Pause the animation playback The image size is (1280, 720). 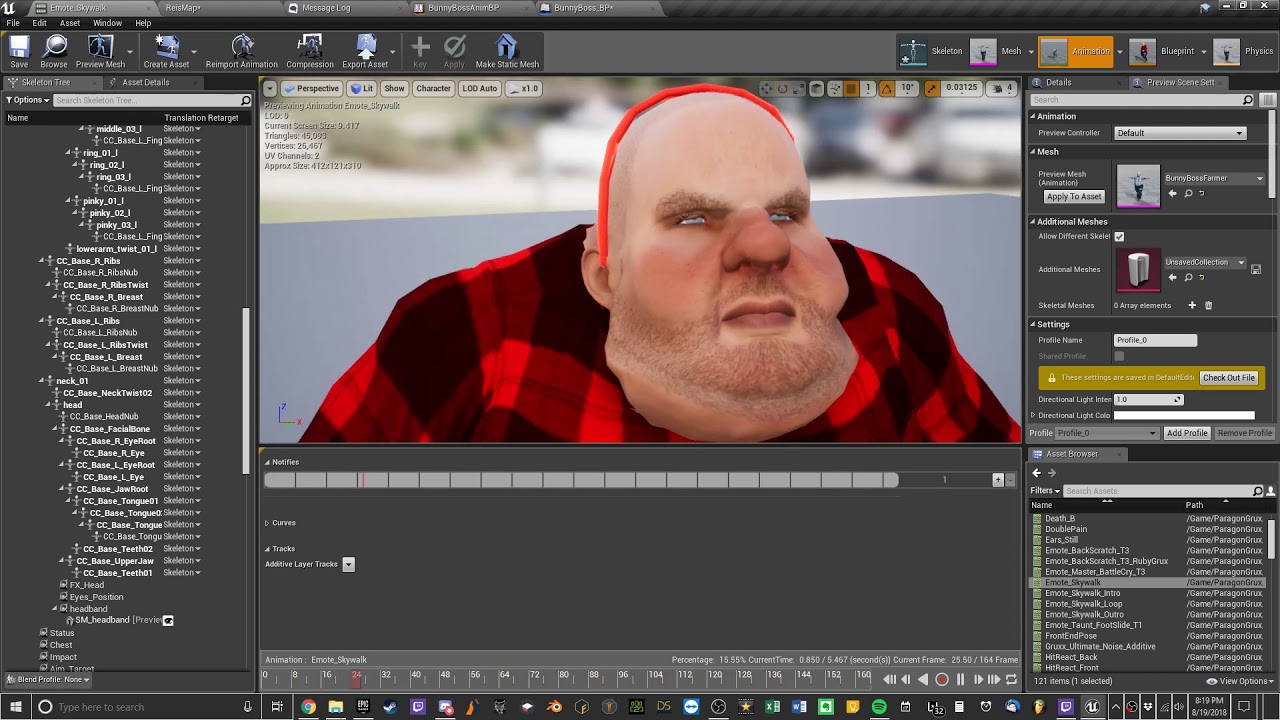click(x=960, y=680)
